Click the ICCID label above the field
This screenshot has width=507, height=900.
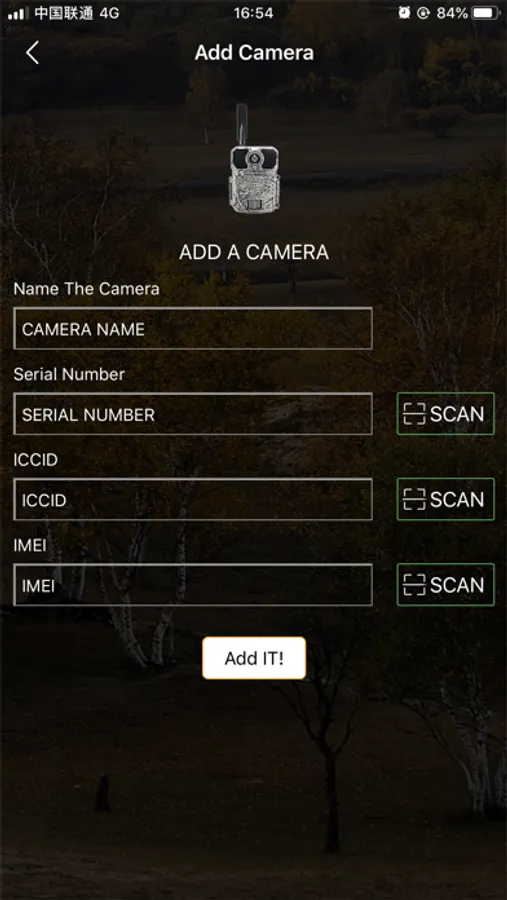(x=36, y=460)
